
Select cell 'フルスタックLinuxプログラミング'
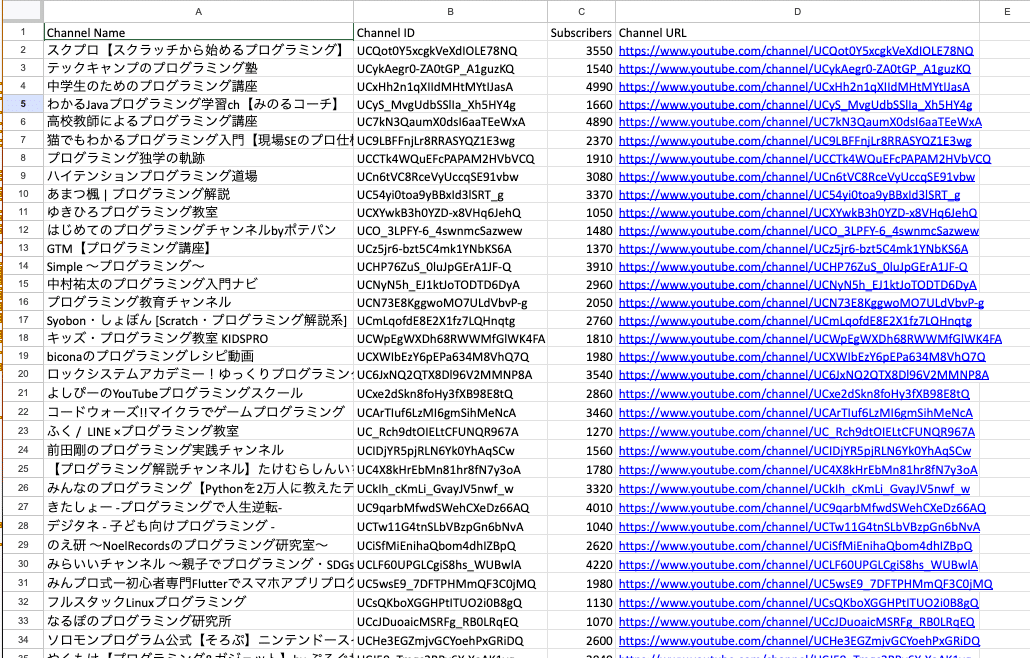tap(198, 602)
